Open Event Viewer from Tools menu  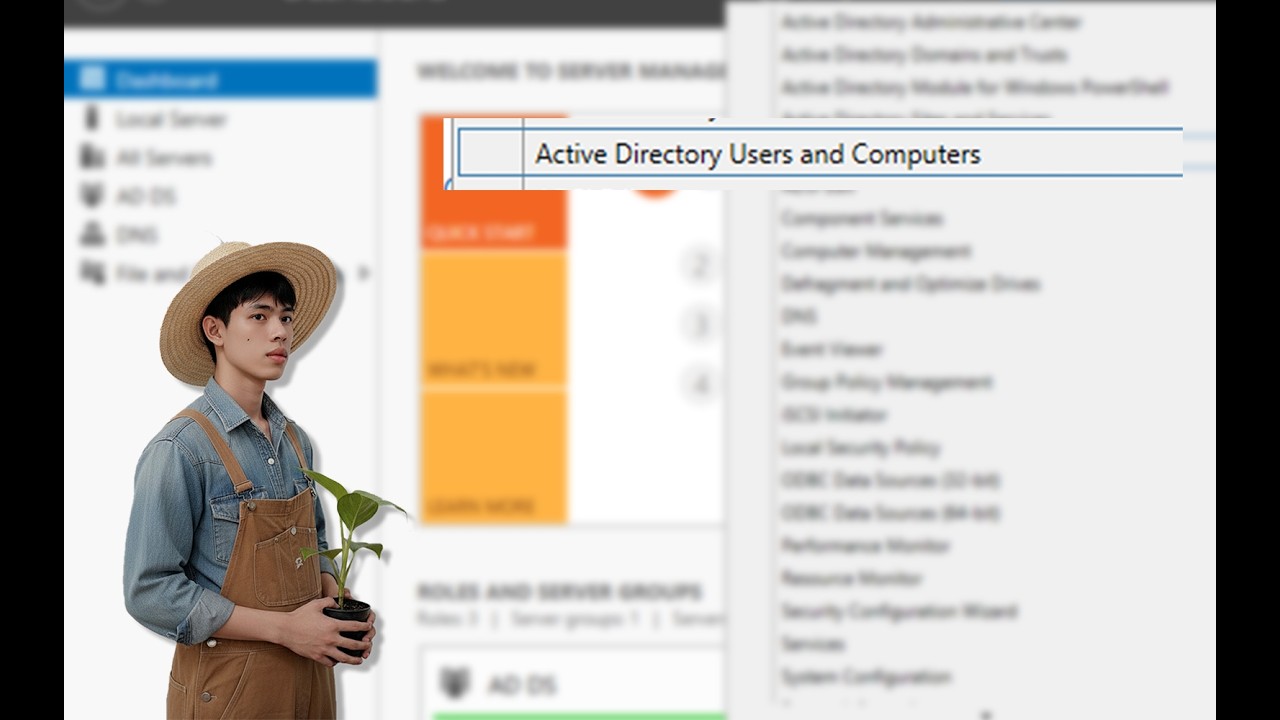click(831, 349)
